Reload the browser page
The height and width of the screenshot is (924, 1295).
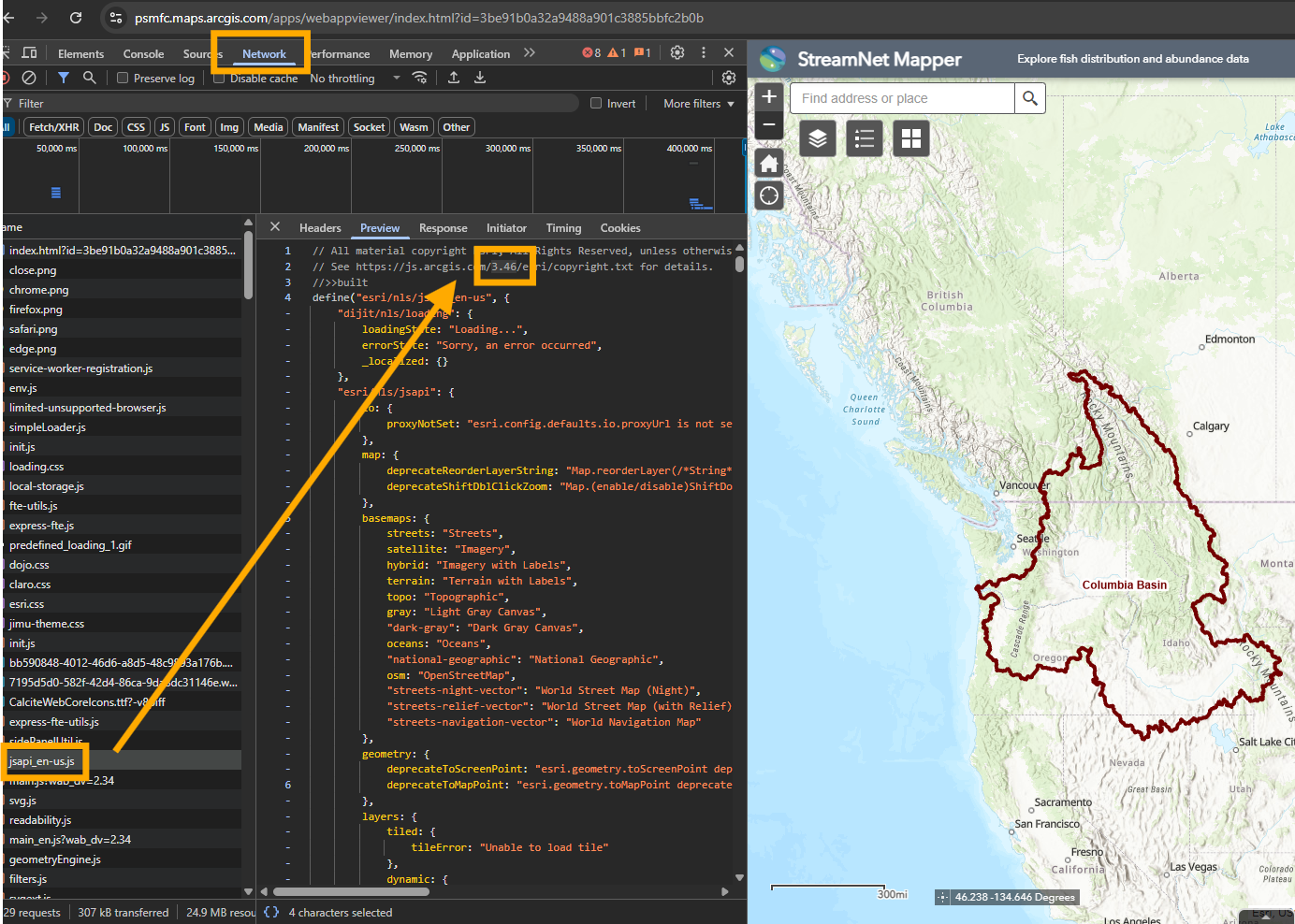[x=76, y=18]
